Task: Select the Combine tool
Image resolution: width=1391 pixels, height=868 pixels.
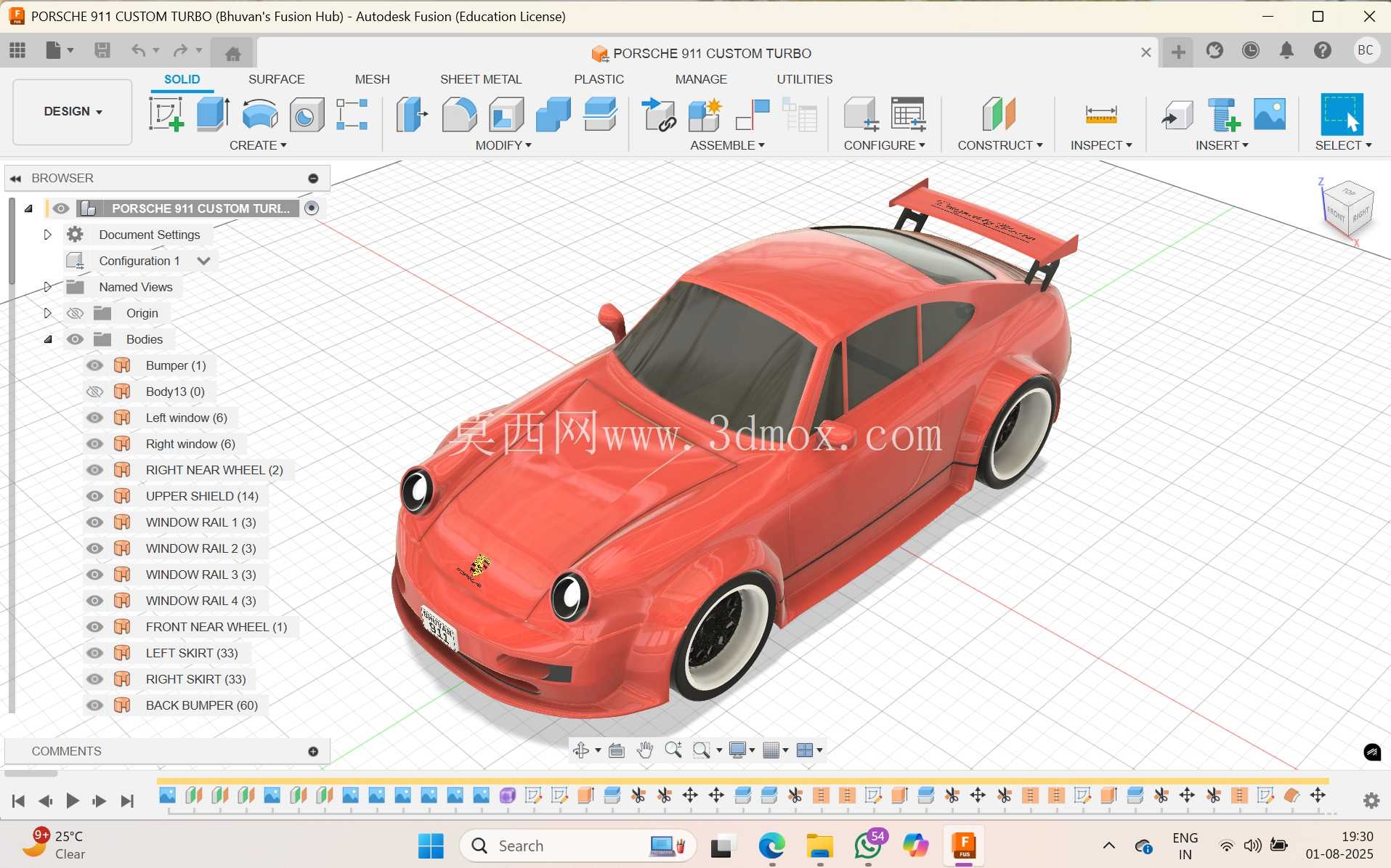Action: (x=553, y=115)
